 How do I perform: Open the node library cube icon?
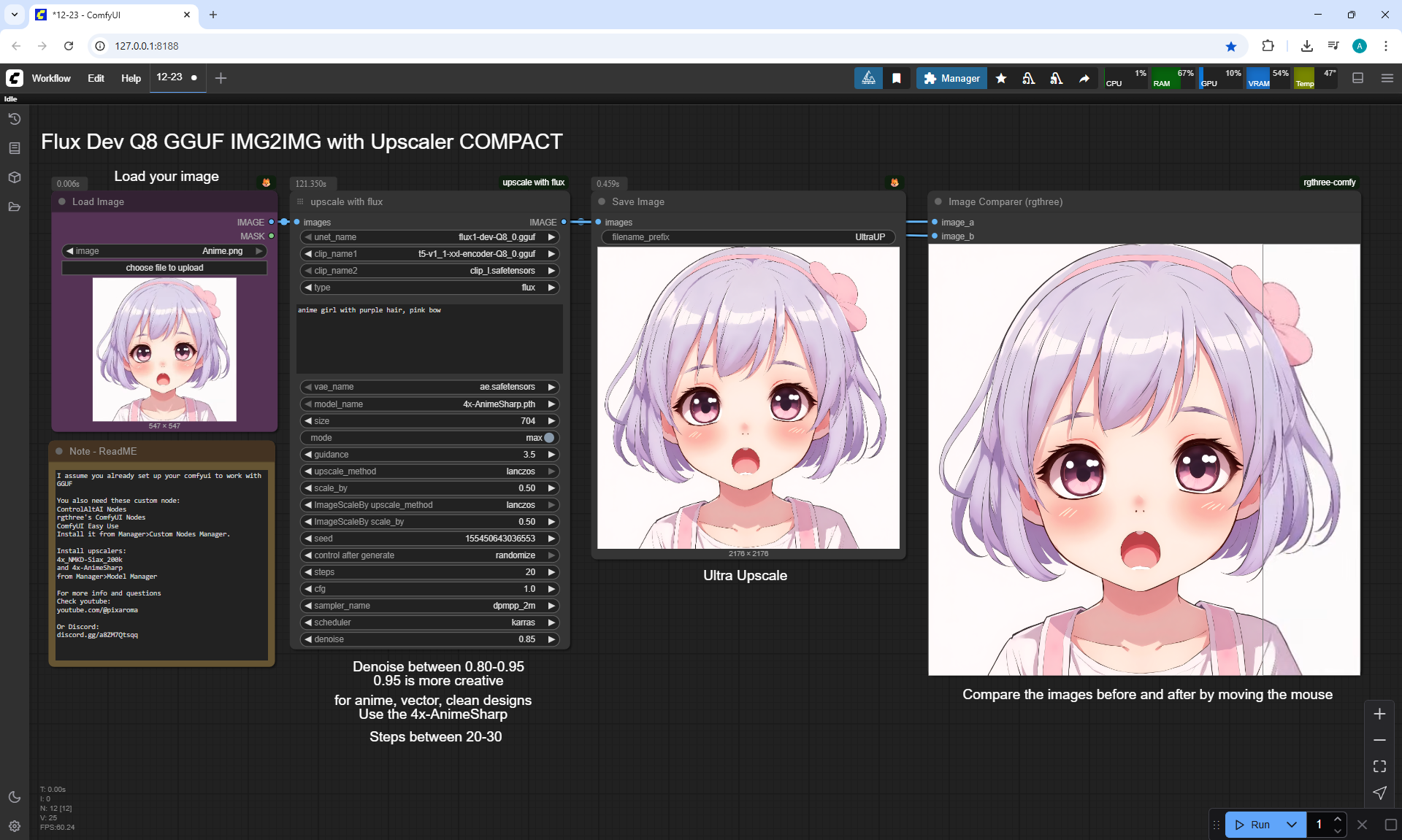pyautogui.click(x=15, y=177)
